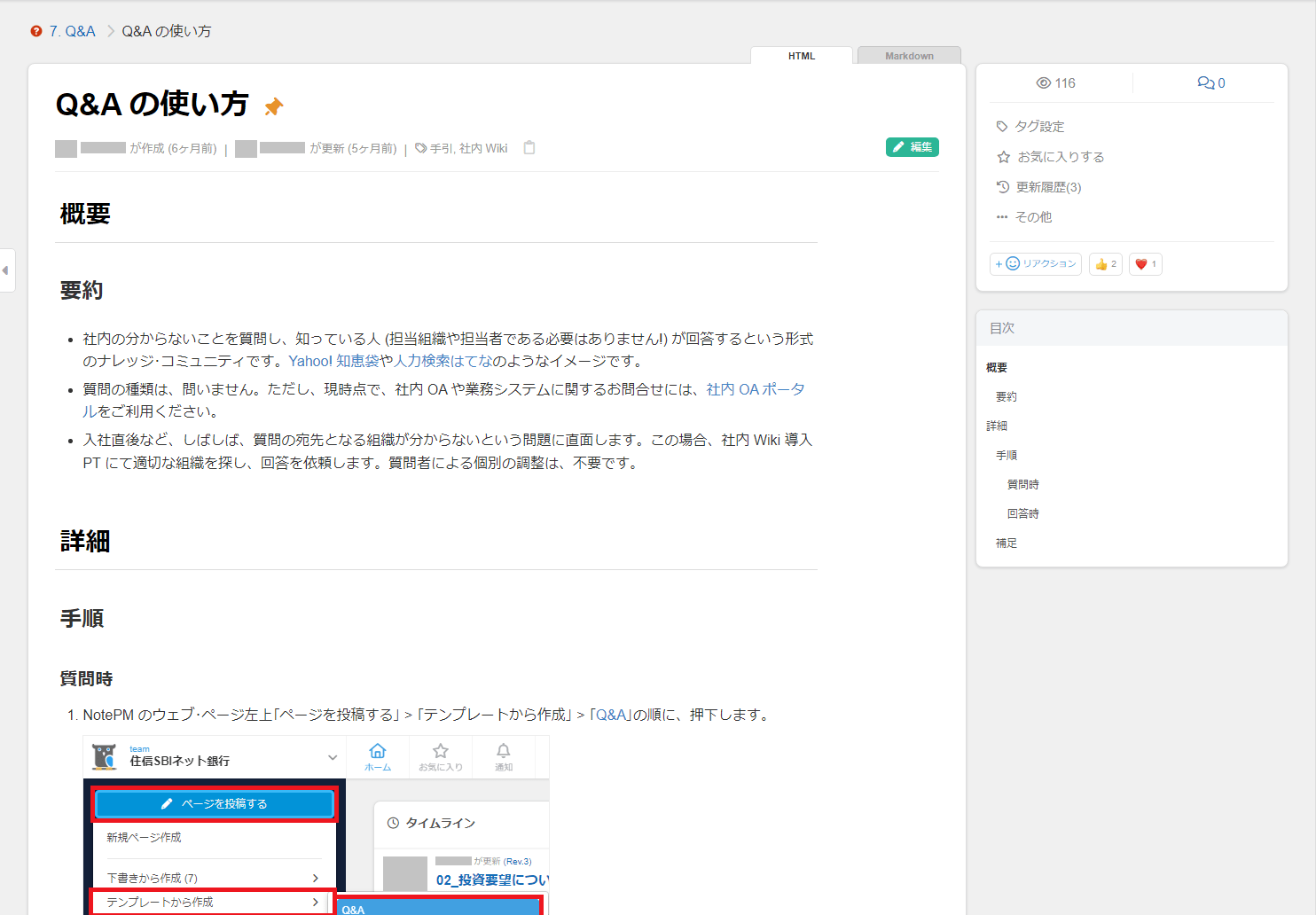Click the 116 view count

coord(1065,83)
